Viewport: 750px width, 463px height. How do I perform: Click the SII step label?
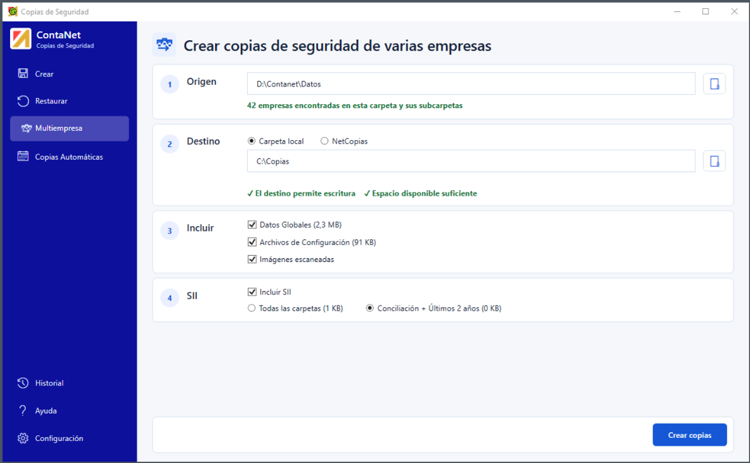[x=192, y=296]
